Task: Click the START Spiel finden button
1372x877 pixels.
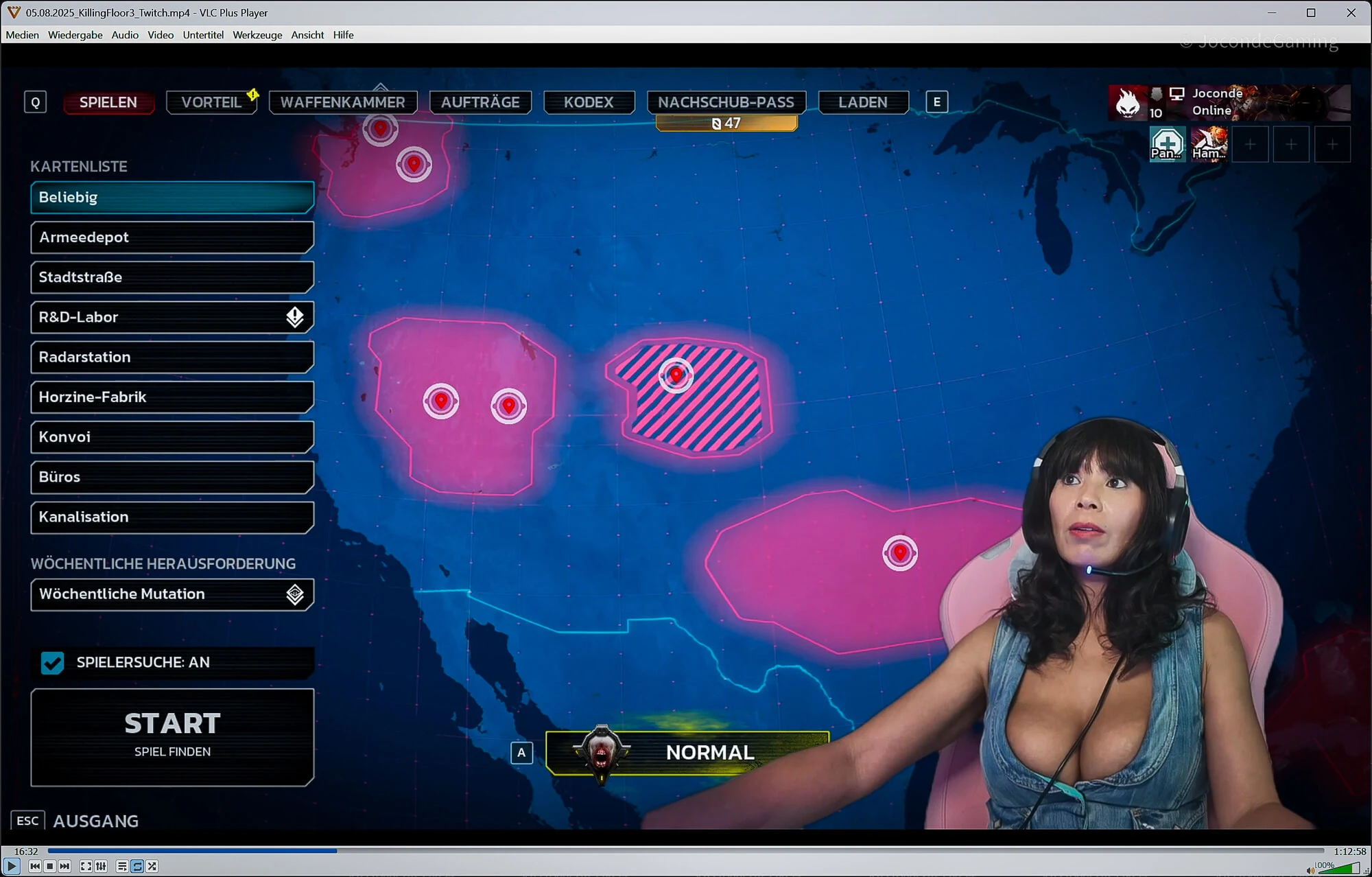Action: pyautogui.click(x=172, y=737)
